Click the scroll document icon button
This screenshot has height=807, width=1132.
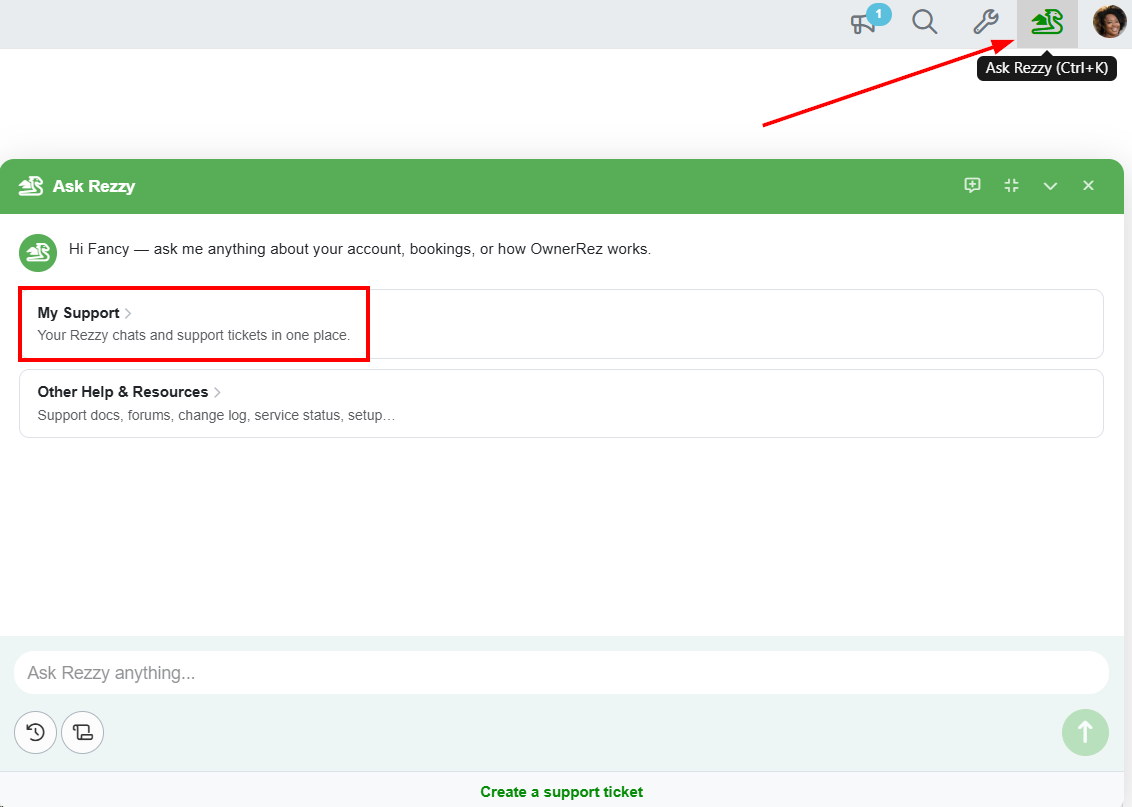coord(82,733)
